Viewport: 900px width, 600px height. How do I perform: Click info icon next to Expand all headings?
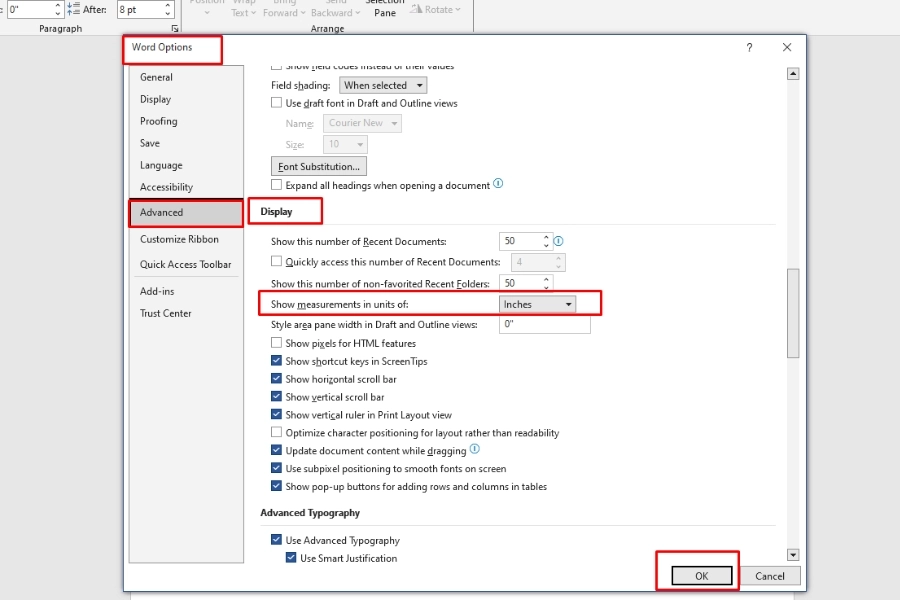(498, 184)
